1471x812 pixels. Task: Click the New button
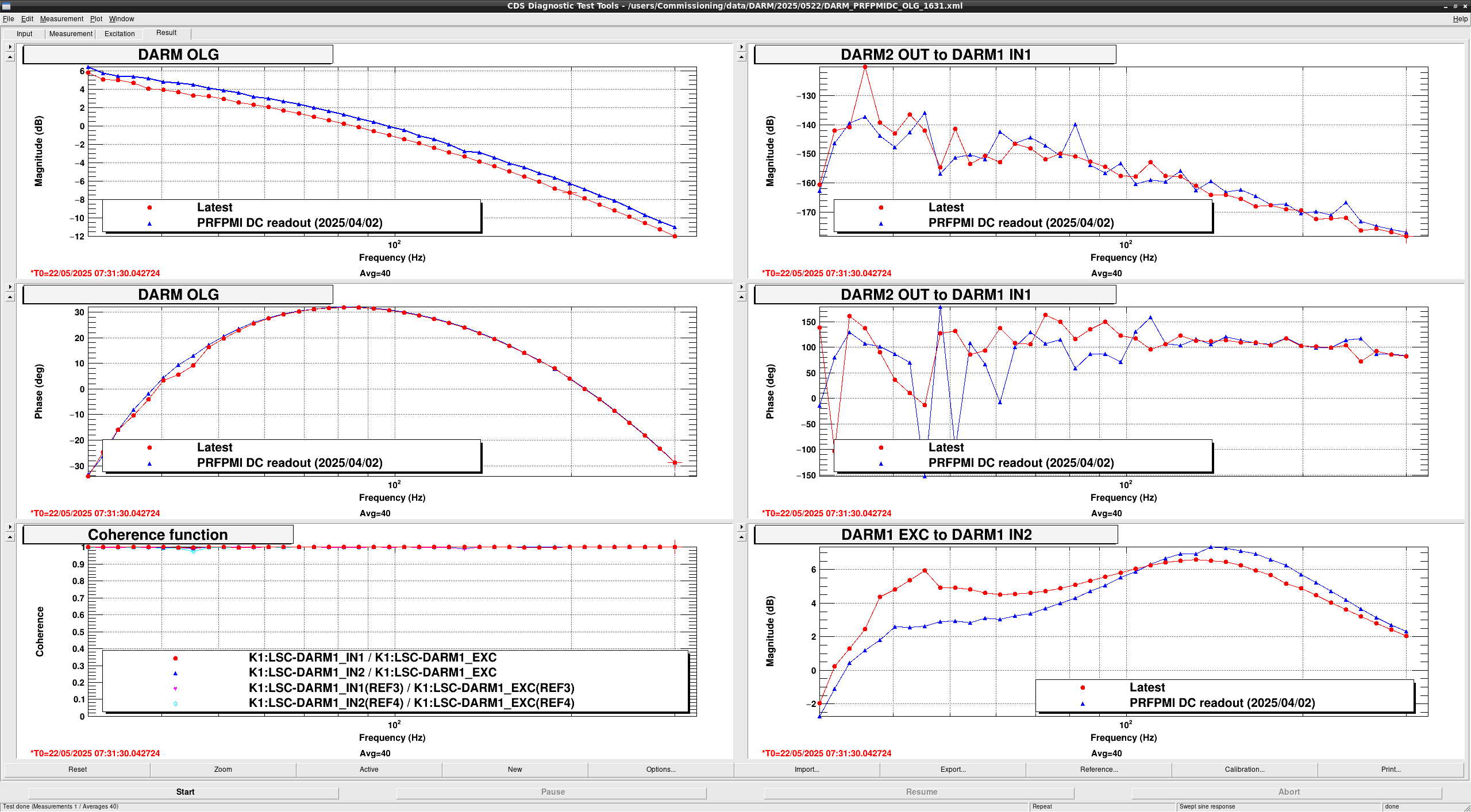pos(515,770)
